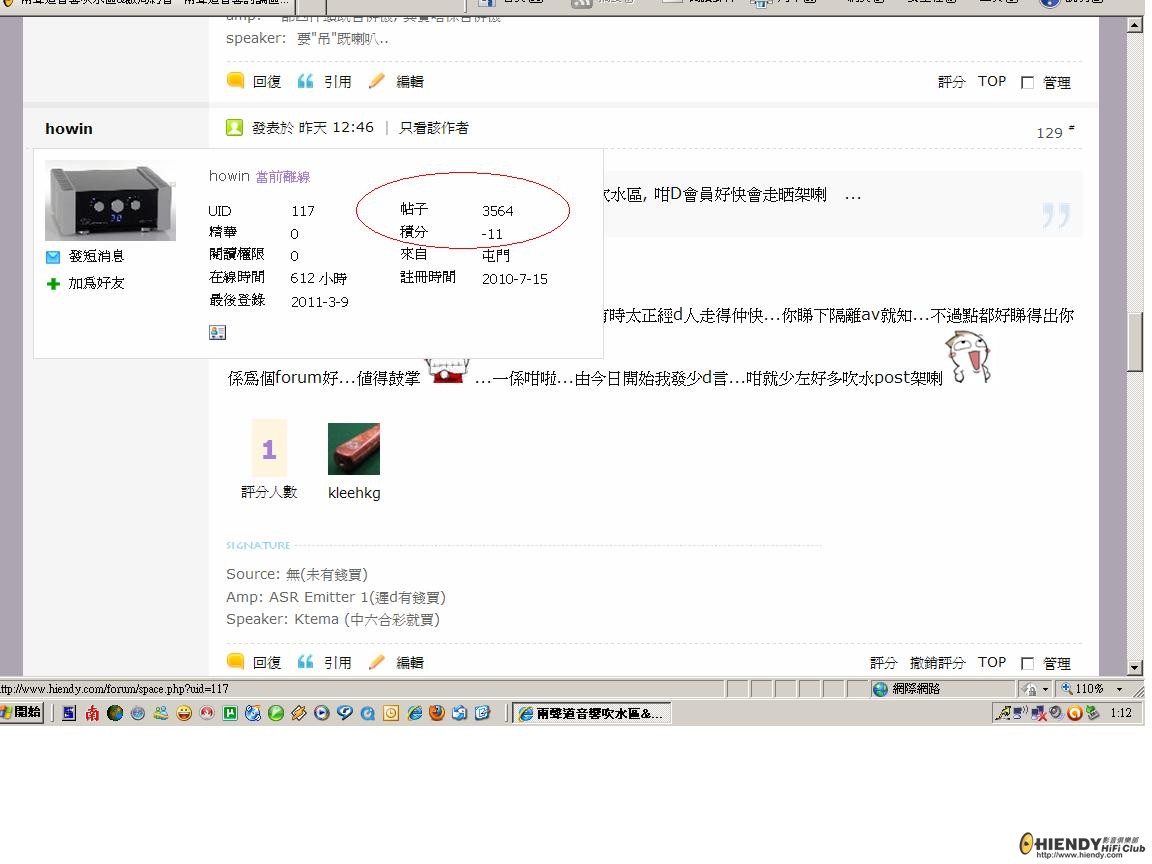Launch the red 南 icon in quick launch
This screenshot has height=864, width=1152.
92,713
